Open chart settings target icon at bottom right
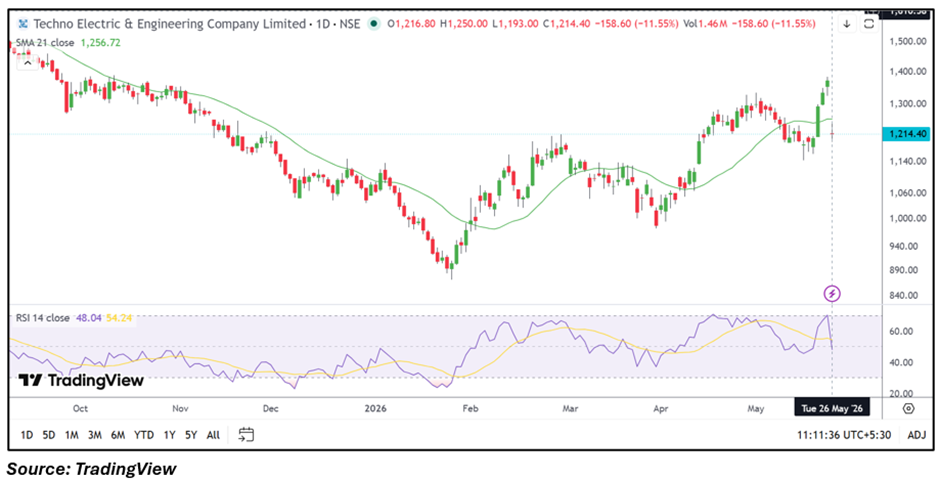Screen dimensions: 940x481 coord(909,408)
